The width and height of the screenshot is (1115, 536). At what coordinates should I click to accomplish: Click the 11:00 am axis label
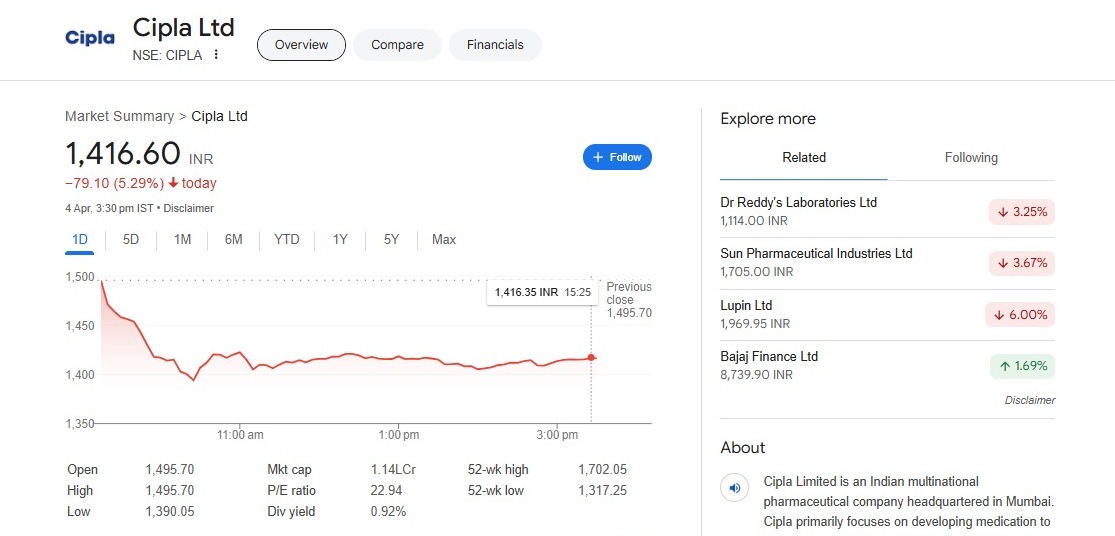point(240,435)
